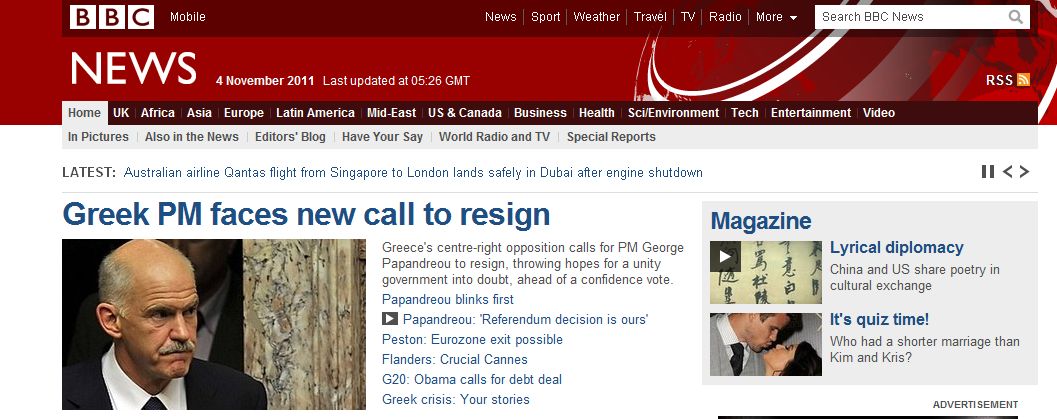Open the Business section tab
The height and width of the screenshot is (419, 1057).
(540, 113)
